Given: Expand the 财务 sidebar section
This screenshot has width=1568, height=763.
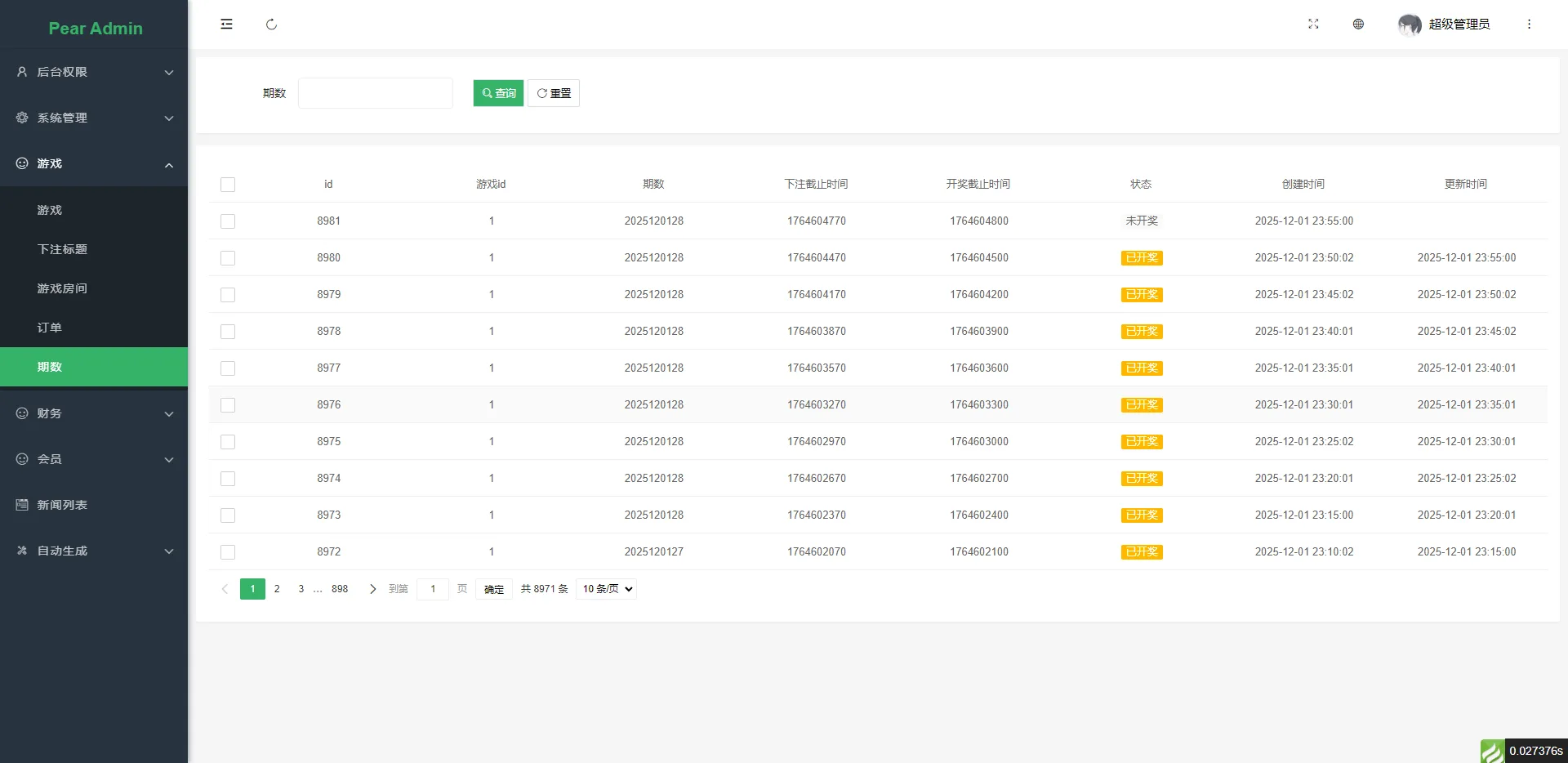Looking at the screenshot, I should point(94,413).
